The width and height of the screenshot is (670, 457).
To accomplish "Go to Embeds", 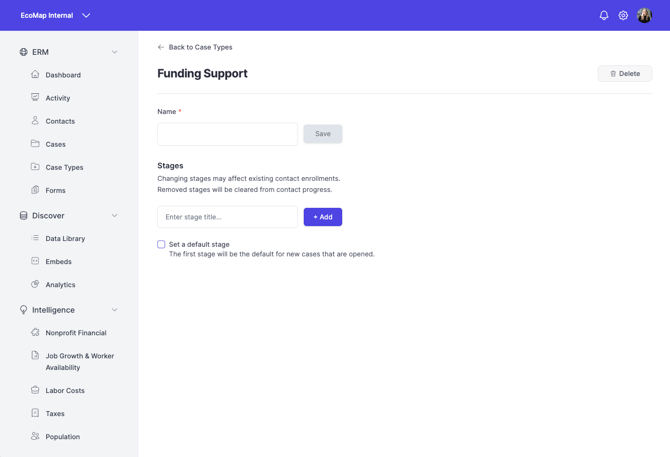I will point(59,261).
